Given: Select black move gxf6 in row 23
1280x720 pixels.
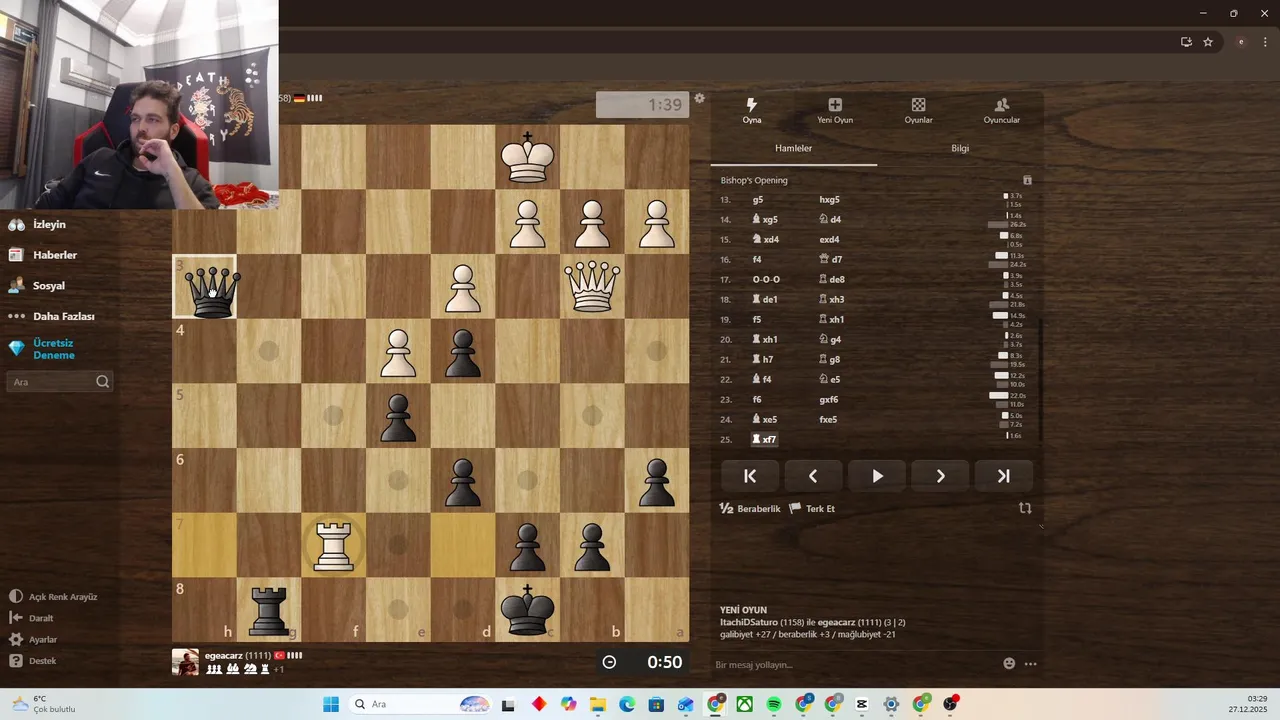Looking at the screenshot, I should tap(829, 399).
